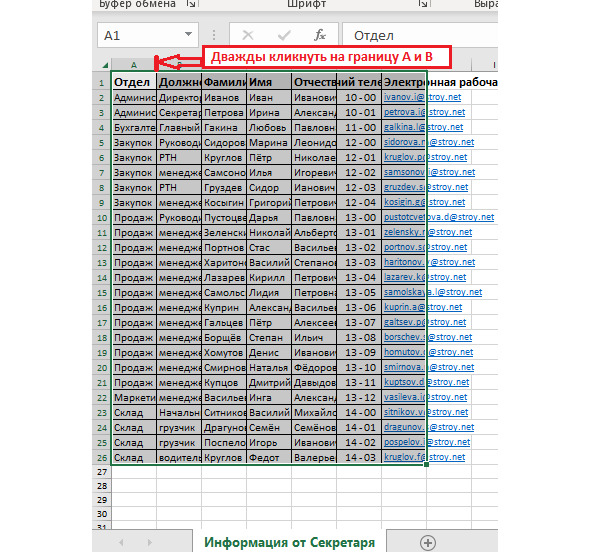Select column A header
The width and height of the screenshot is (591, 552).
(133, 65)
